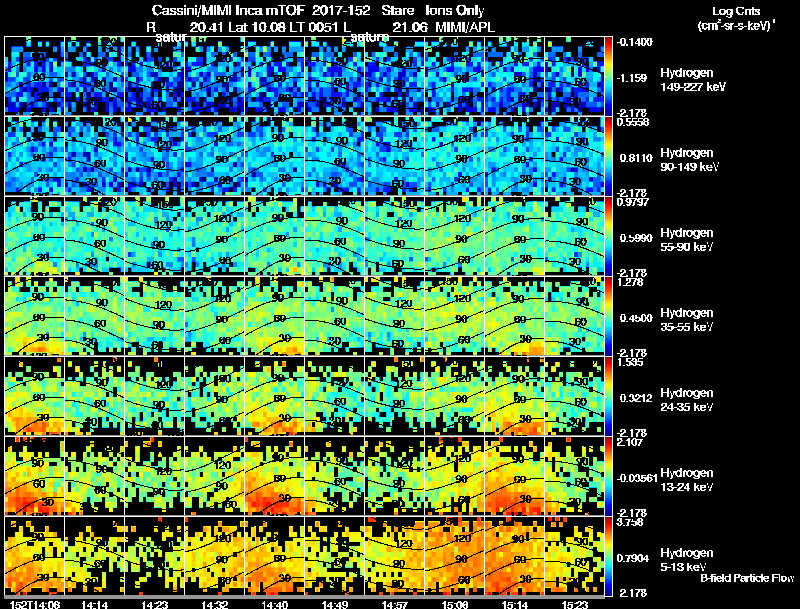Click the '-0.1400' colorbar maximum value
800x609 pixels.
pos(635,42)
